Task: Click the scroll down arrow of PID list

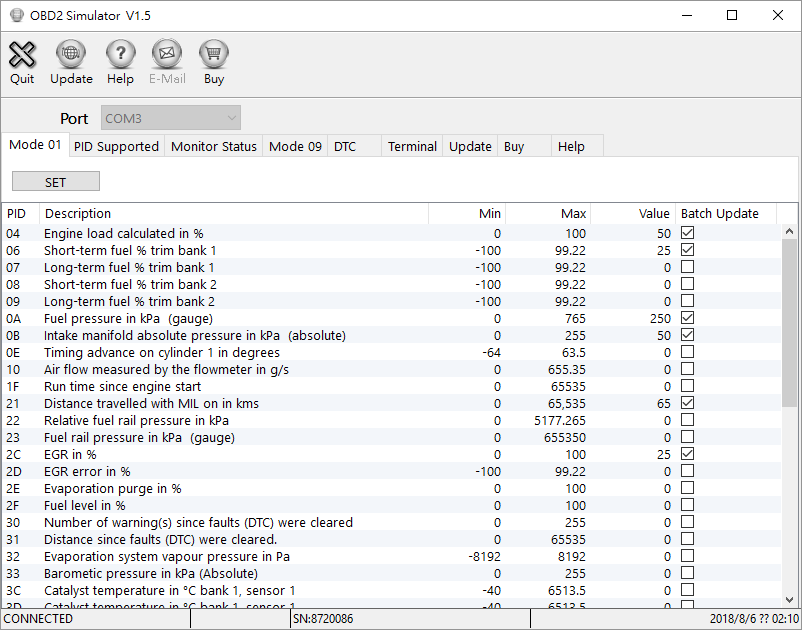Action: point(789,599)
